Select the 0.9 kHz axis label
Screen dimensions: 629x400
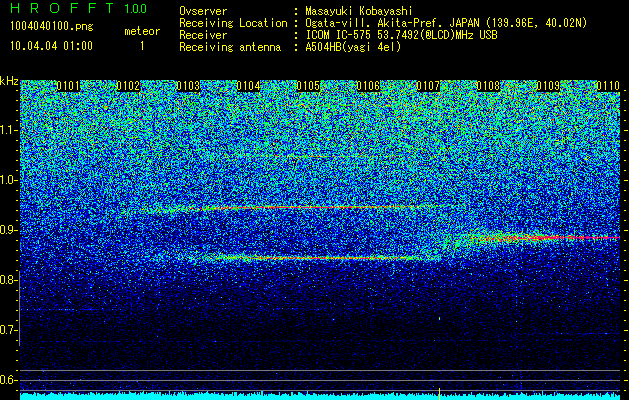point(8,230)
